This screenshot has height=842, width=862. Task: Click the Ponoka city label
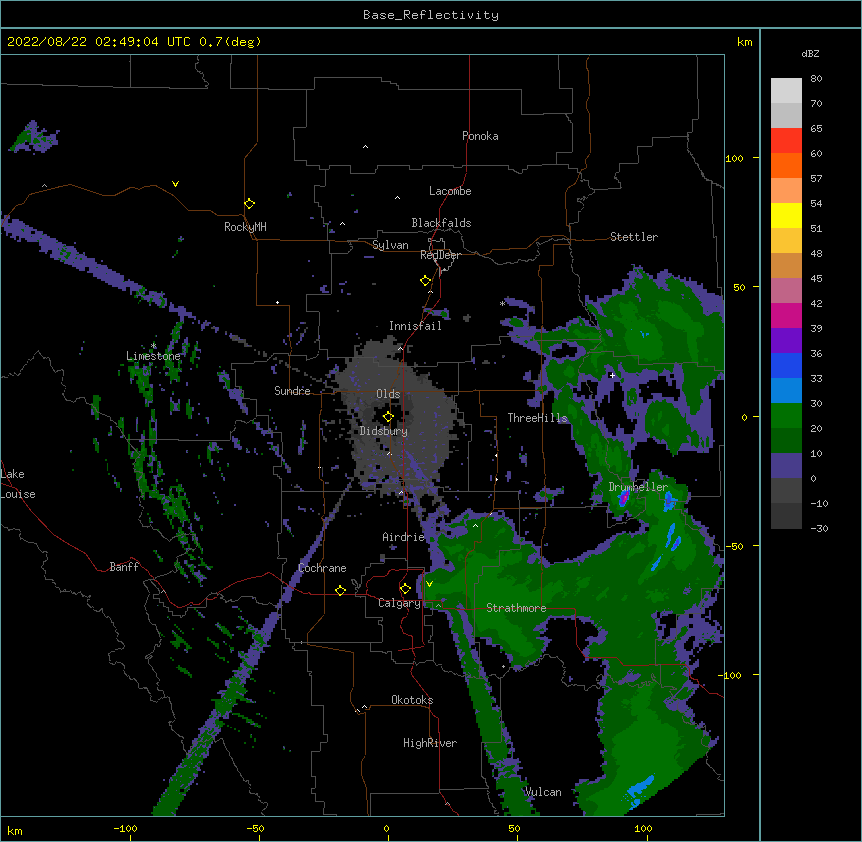(480, 136)
